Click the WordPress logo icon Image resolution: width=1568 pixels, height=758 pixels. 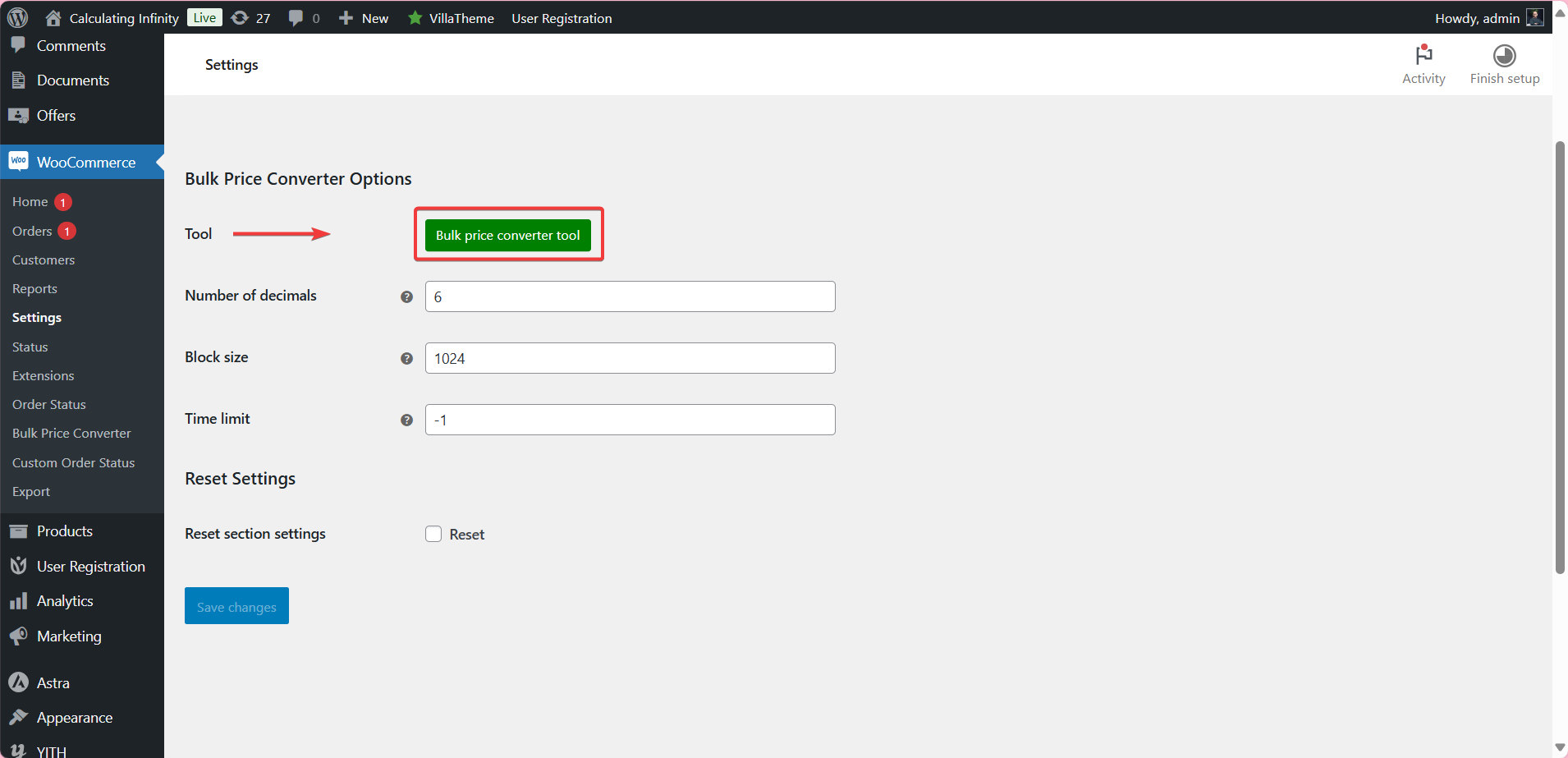[17, 17]
